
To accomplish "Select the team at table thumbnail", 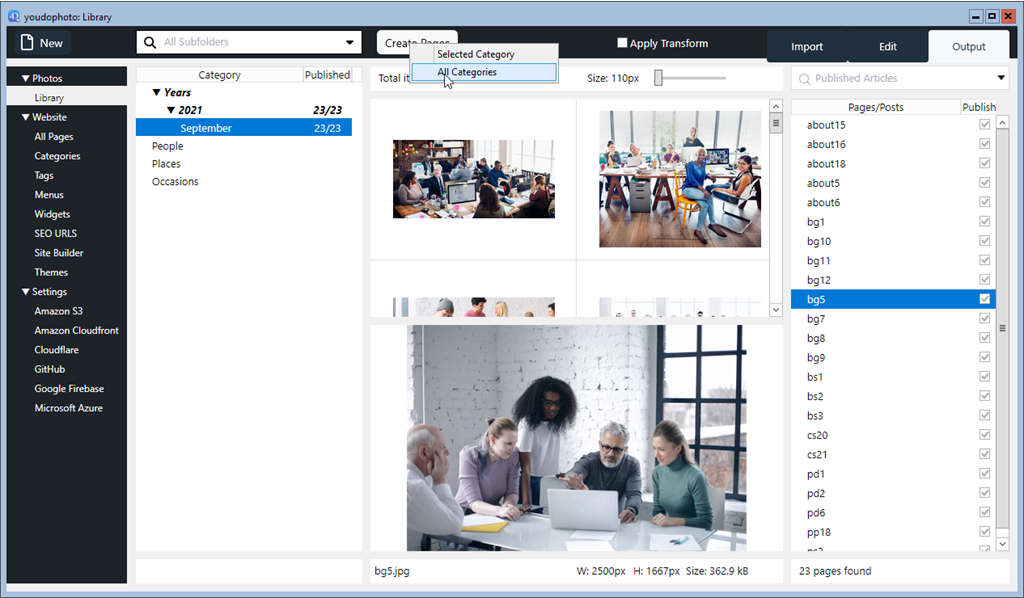I will coord(680,179).
